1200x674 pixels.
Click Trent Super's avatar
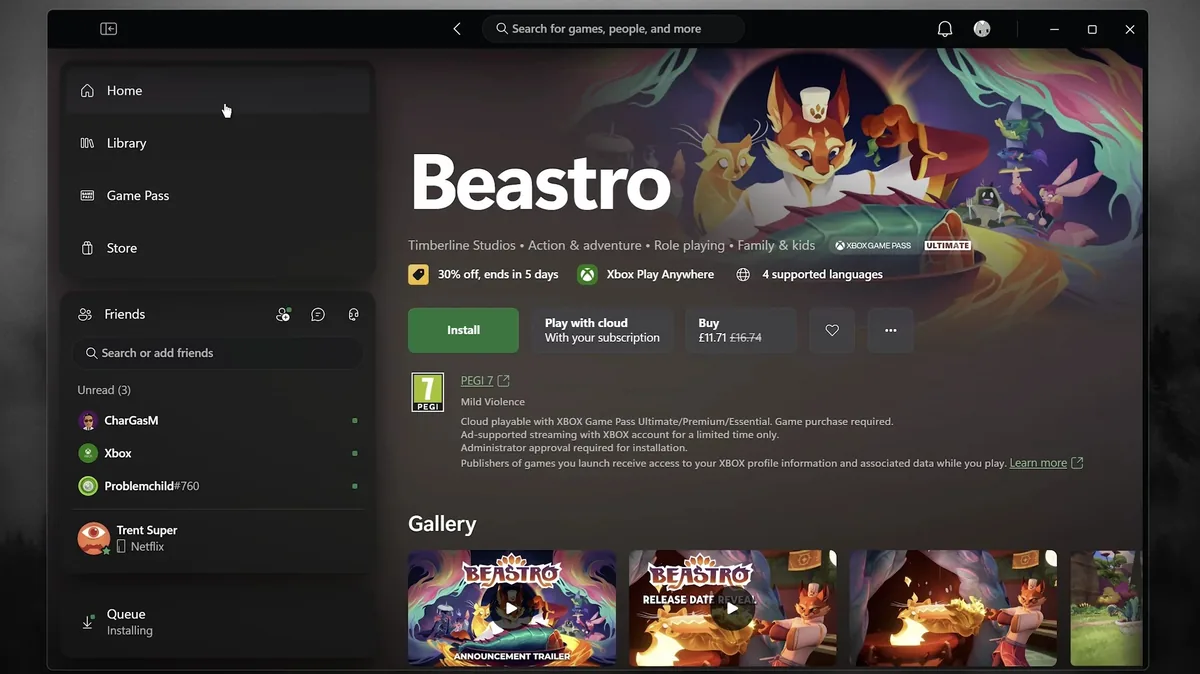[x=93, y=538]
